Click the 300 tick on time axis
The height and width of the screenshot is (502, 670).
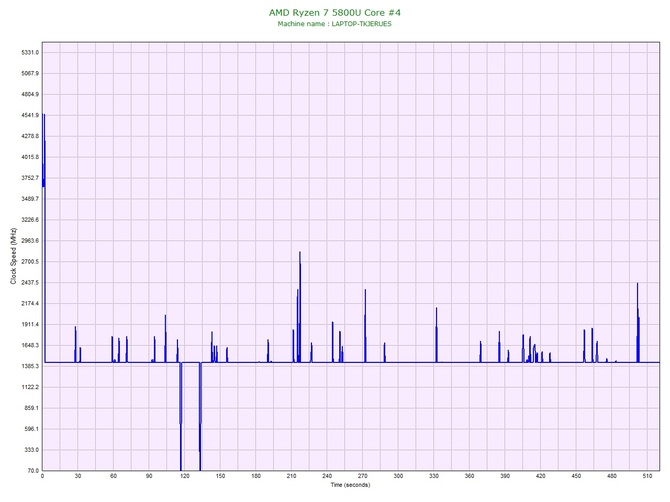(x=398, y=476)
